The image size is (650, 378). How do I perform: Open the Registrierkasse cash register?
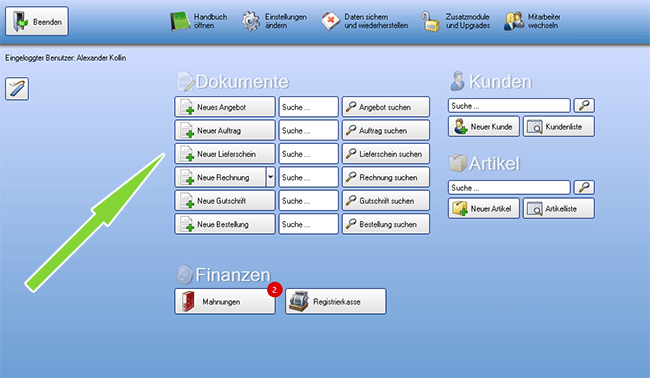[x=335, y=301]
